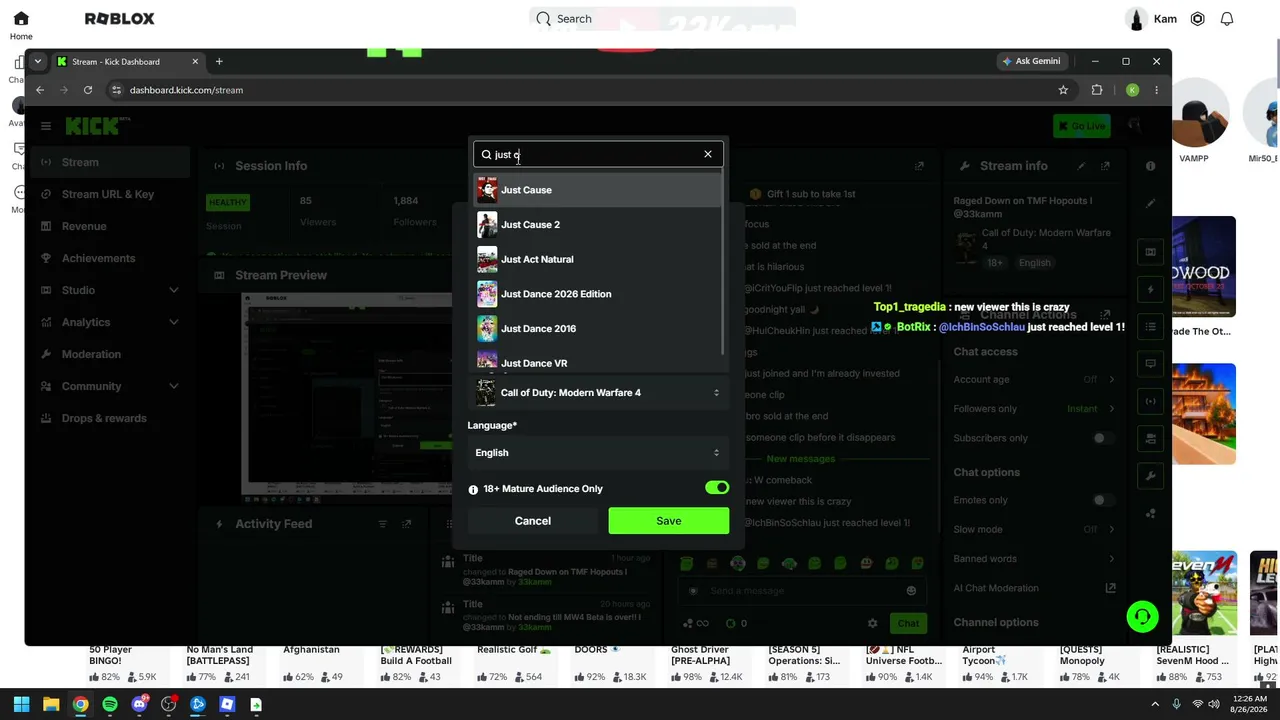Open the Kick sidebar hamburger menu
The width and height of the screenshot is (1280, 720).
pos(46,126)
